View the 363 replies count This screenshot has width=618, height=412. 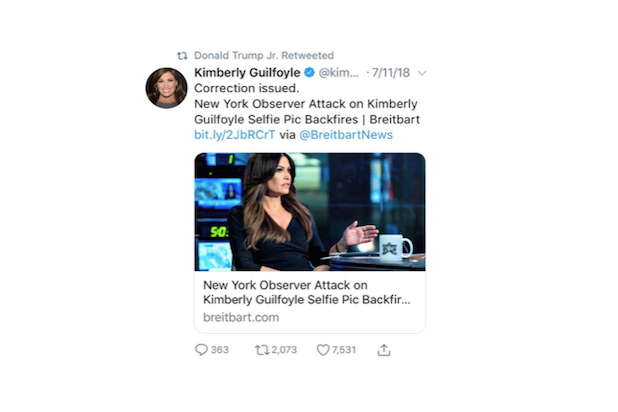coord(220,350)
